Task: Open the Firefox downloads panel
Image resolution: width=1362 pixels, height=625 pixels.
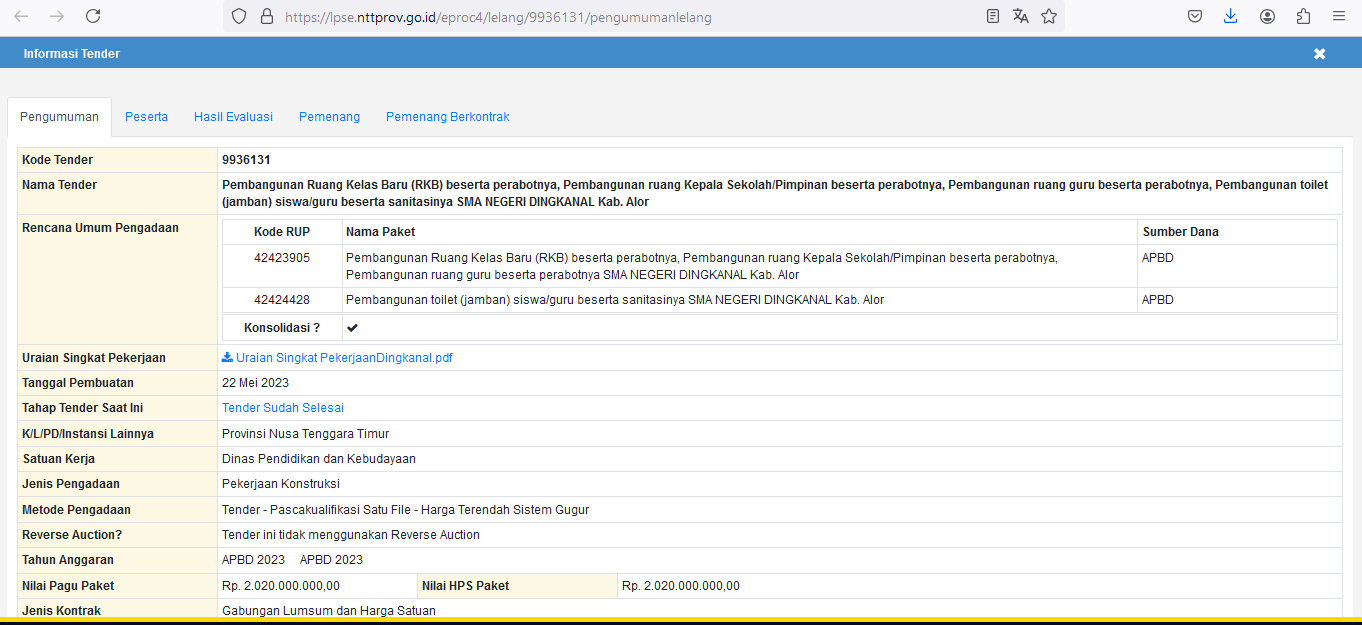Action: click(x=1231, y=16)
